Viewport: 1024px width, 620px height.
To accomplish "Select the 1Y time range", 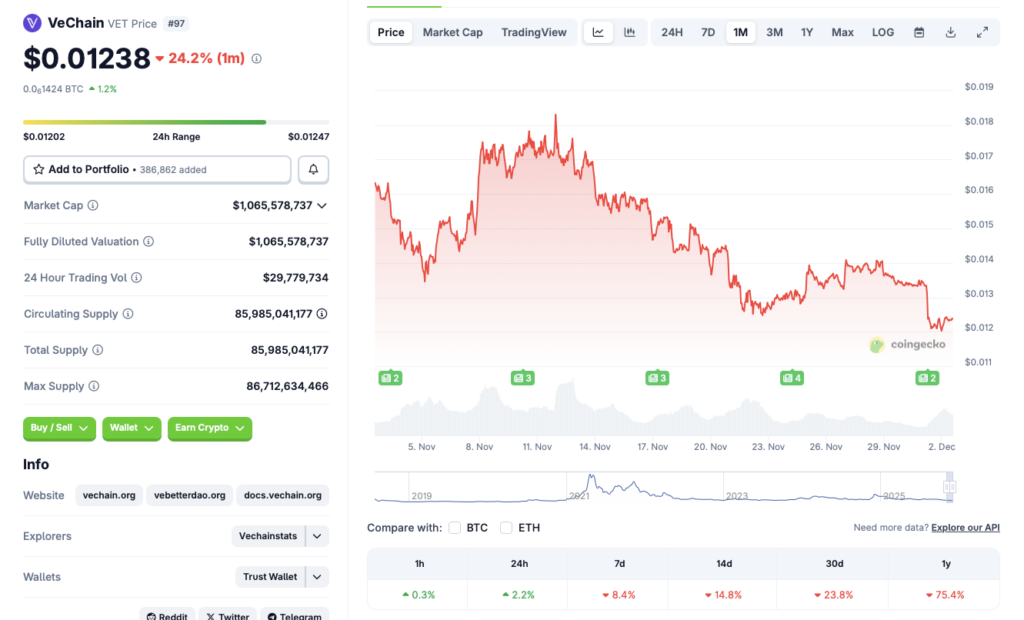I will point(807,31).
